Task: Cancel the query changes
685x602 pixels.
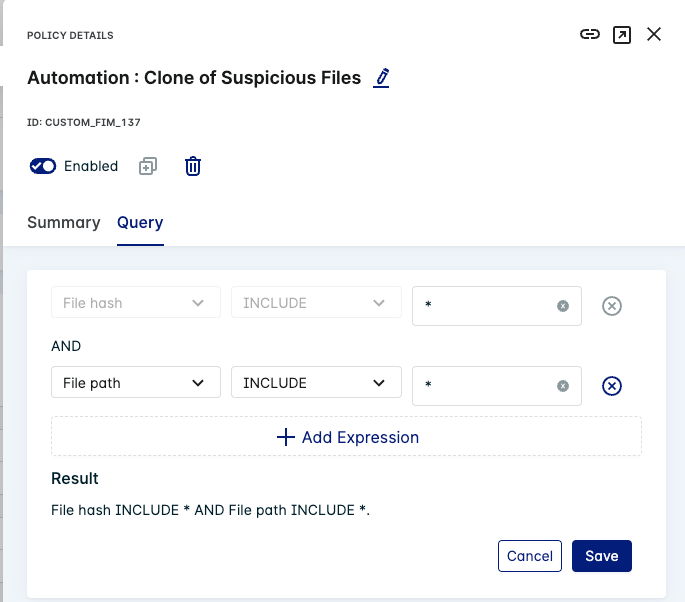Action: point(529,556)
